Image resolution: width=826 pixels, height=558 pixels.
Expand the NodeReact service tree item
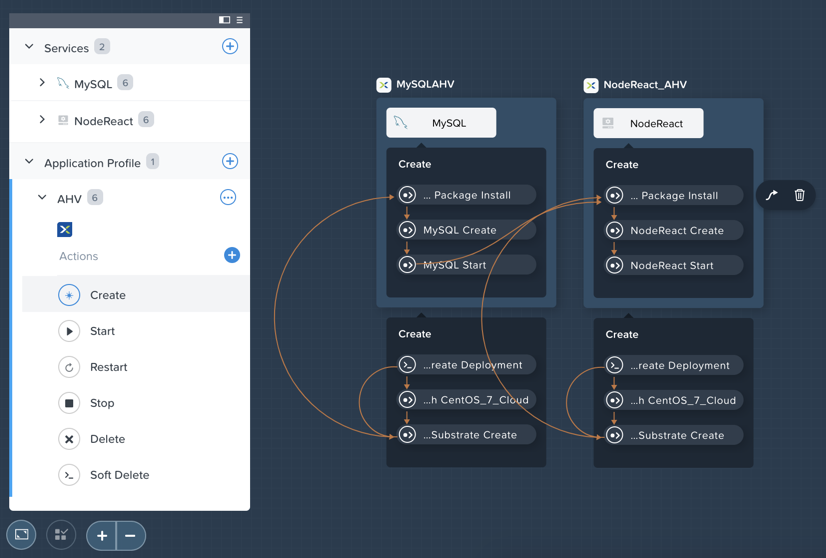pos(42,120)
